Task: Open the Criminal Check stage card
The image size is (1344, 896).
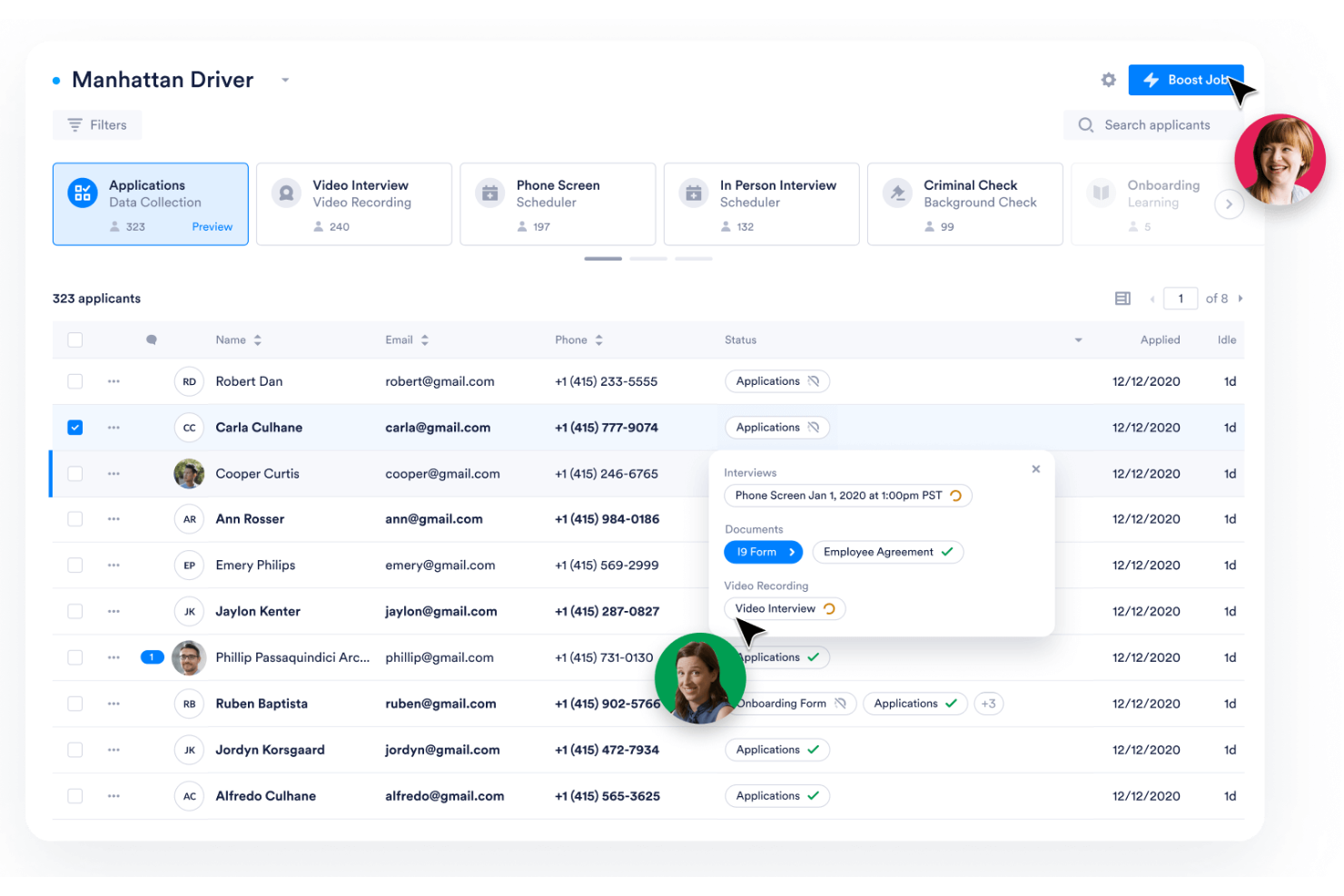Action: tap(965, 204)
